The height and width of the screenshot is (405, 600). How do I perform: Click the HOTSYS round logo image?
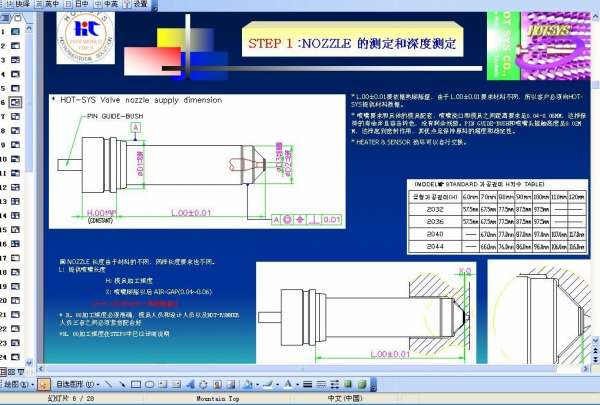86,38
